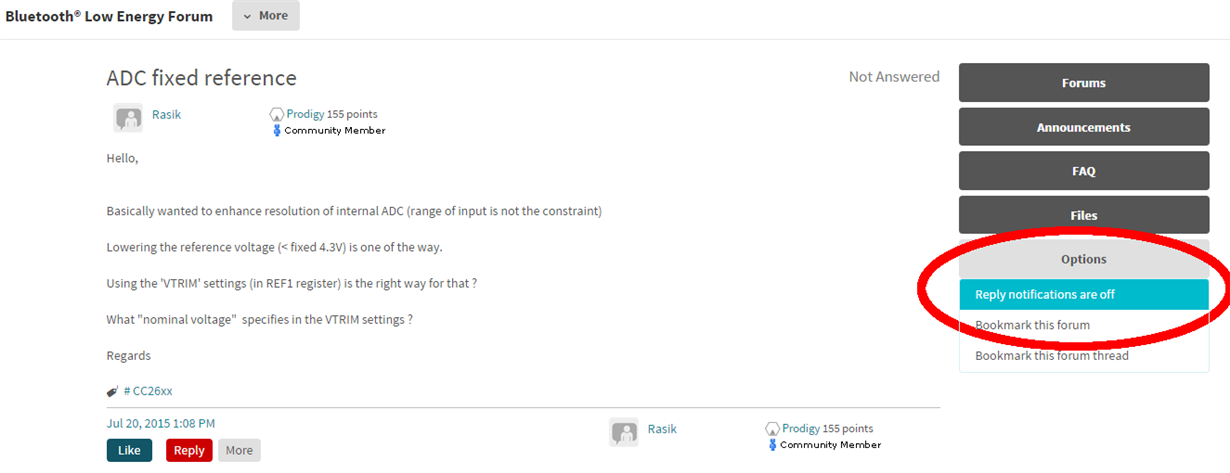Screen dimensions: 1230x473
Task: Select Bookmark this forum thread
Action: pyautogui.click(x=1051, y=355)
